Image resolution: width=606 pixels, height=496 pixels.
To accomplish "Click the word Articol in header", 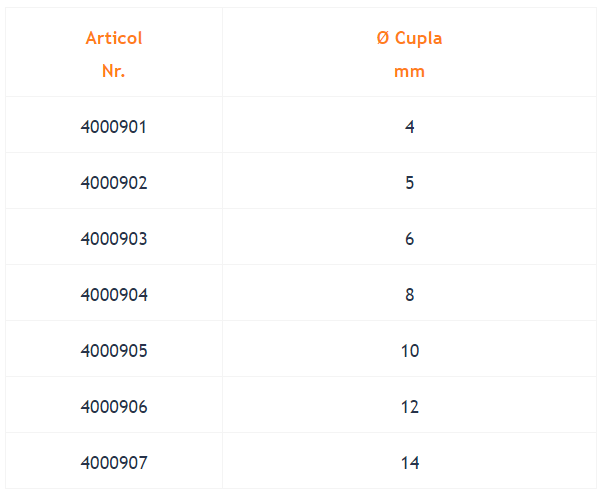I will tap(114, 38).
